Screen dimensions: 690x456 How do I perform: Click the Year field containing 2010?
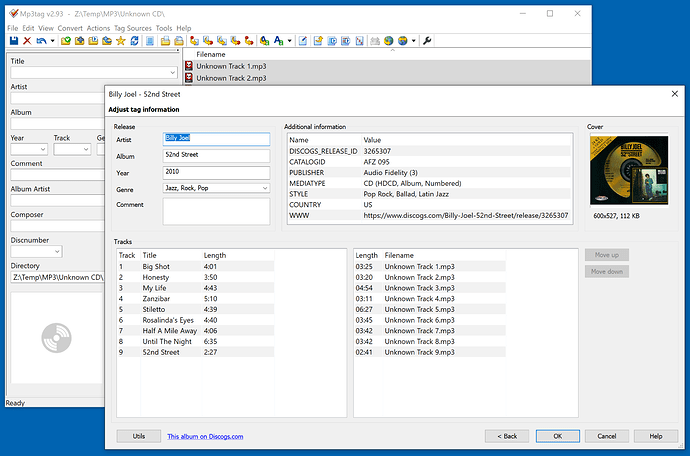pyautogui.click(x=216, y=172)
